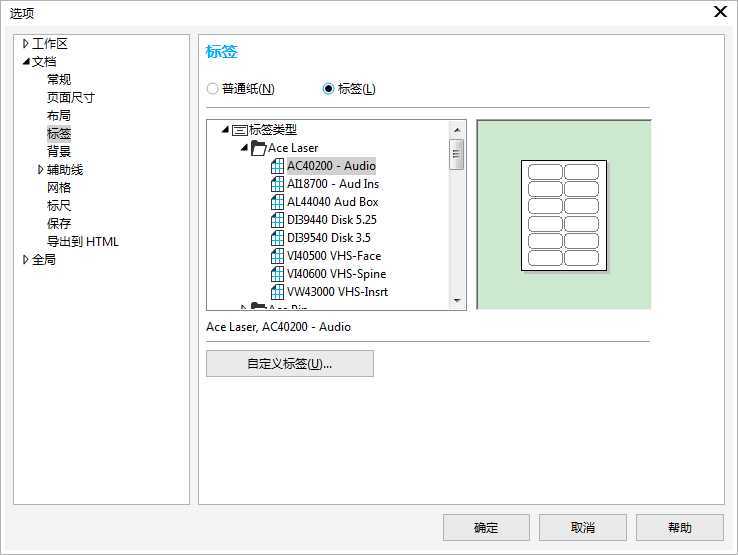This screenshot has height=555, width=738.
Task: Open the 导出到 HTML settings page
Action: (x=82, y=242)
